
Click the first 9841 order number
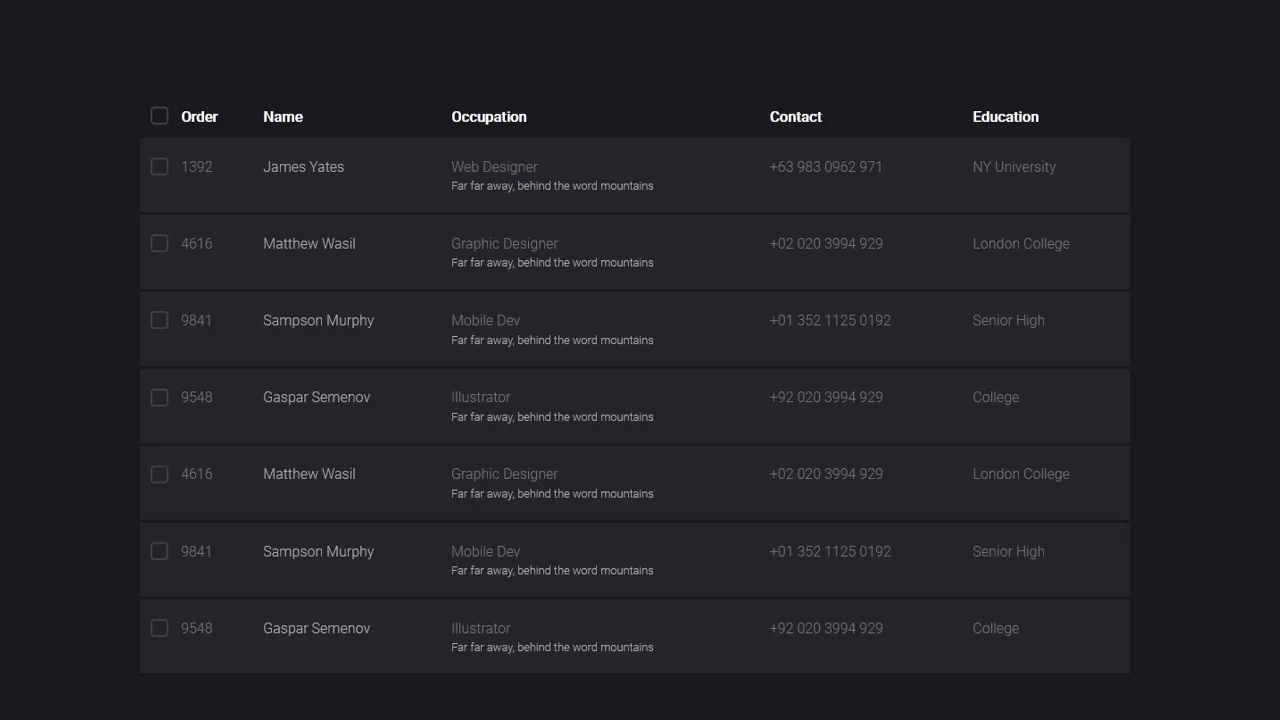click(x=197, y=321)
